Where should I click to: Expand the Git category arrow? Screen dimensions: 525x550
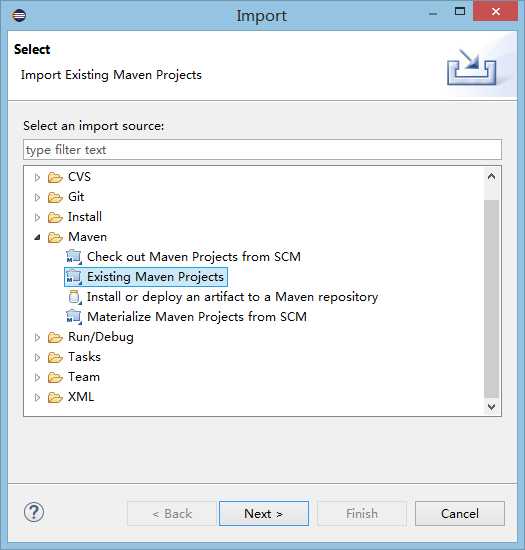(37, 197)
